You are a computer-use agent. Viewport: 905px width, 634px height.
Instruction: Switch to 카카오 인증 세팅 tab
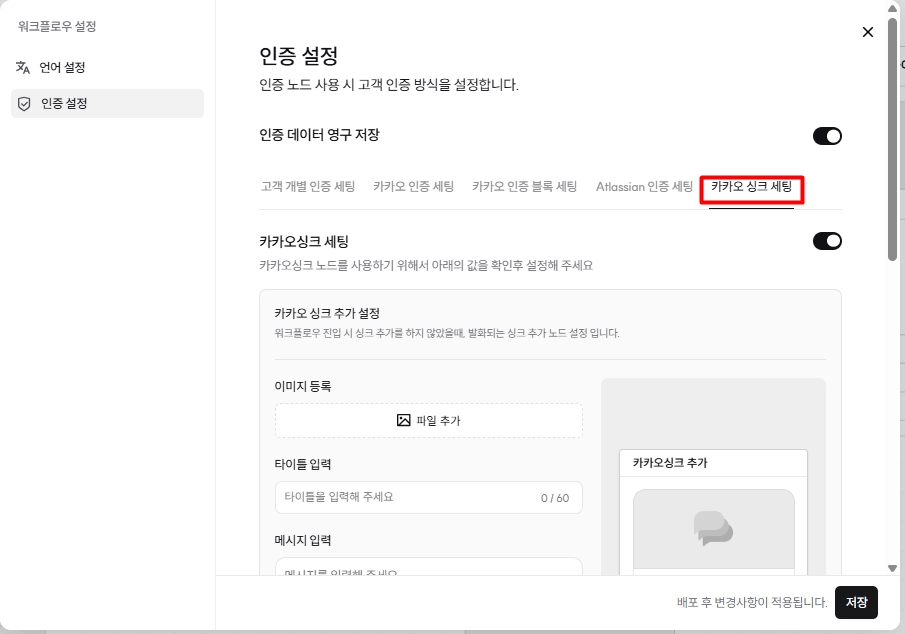[x=413, y=187]
